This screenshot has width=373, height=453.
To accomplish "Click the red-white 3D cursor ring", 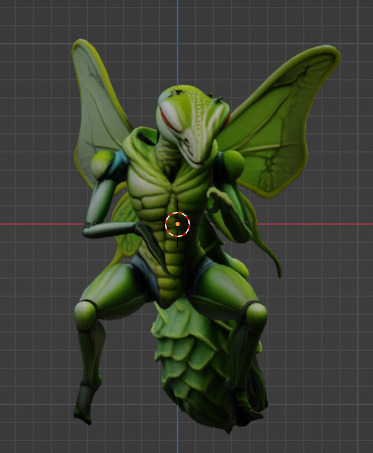I will (177, 224).
